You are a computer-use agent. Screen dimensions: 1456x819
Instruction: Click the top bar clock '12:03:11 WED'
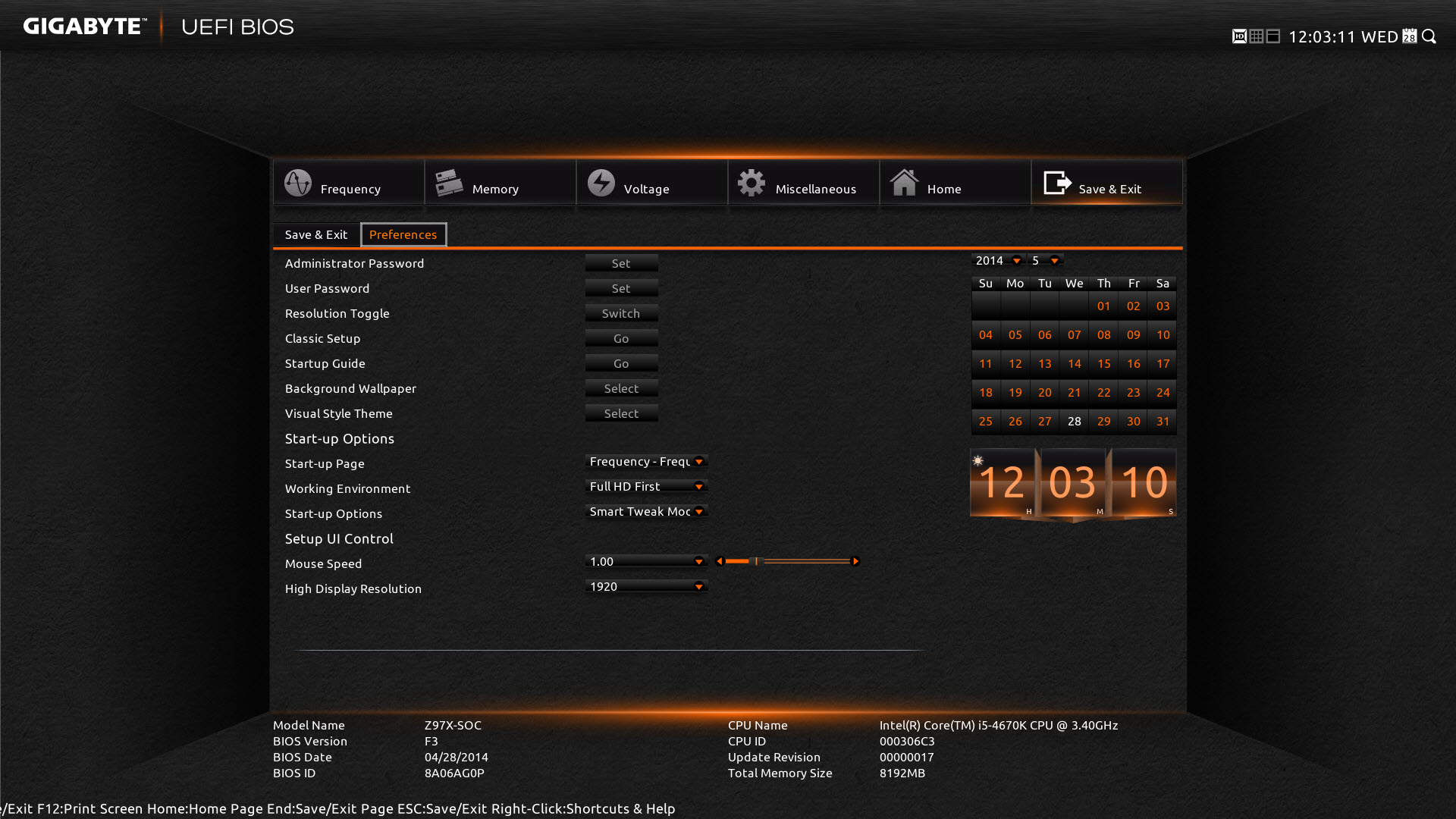click(1343, 37)
